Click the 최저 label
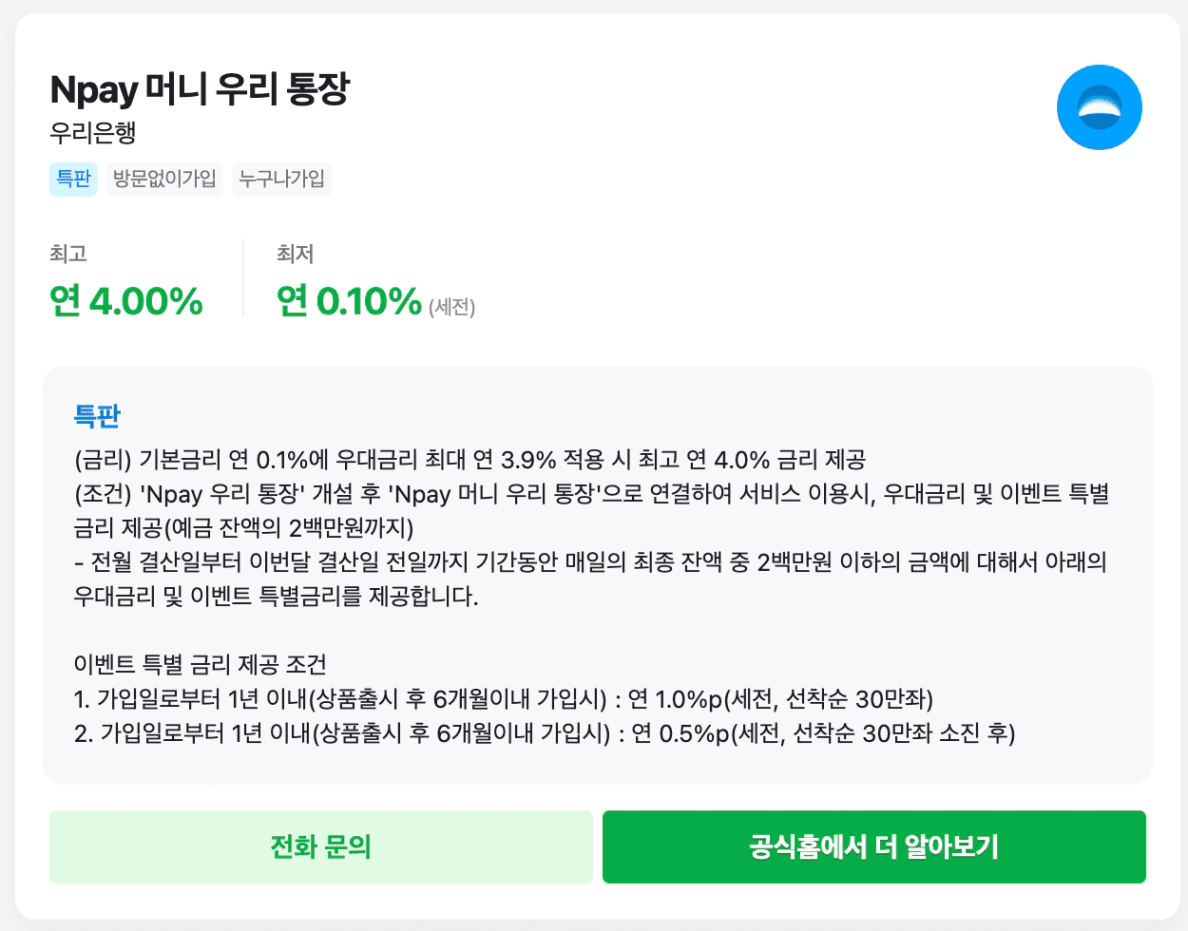 (295, 254)
